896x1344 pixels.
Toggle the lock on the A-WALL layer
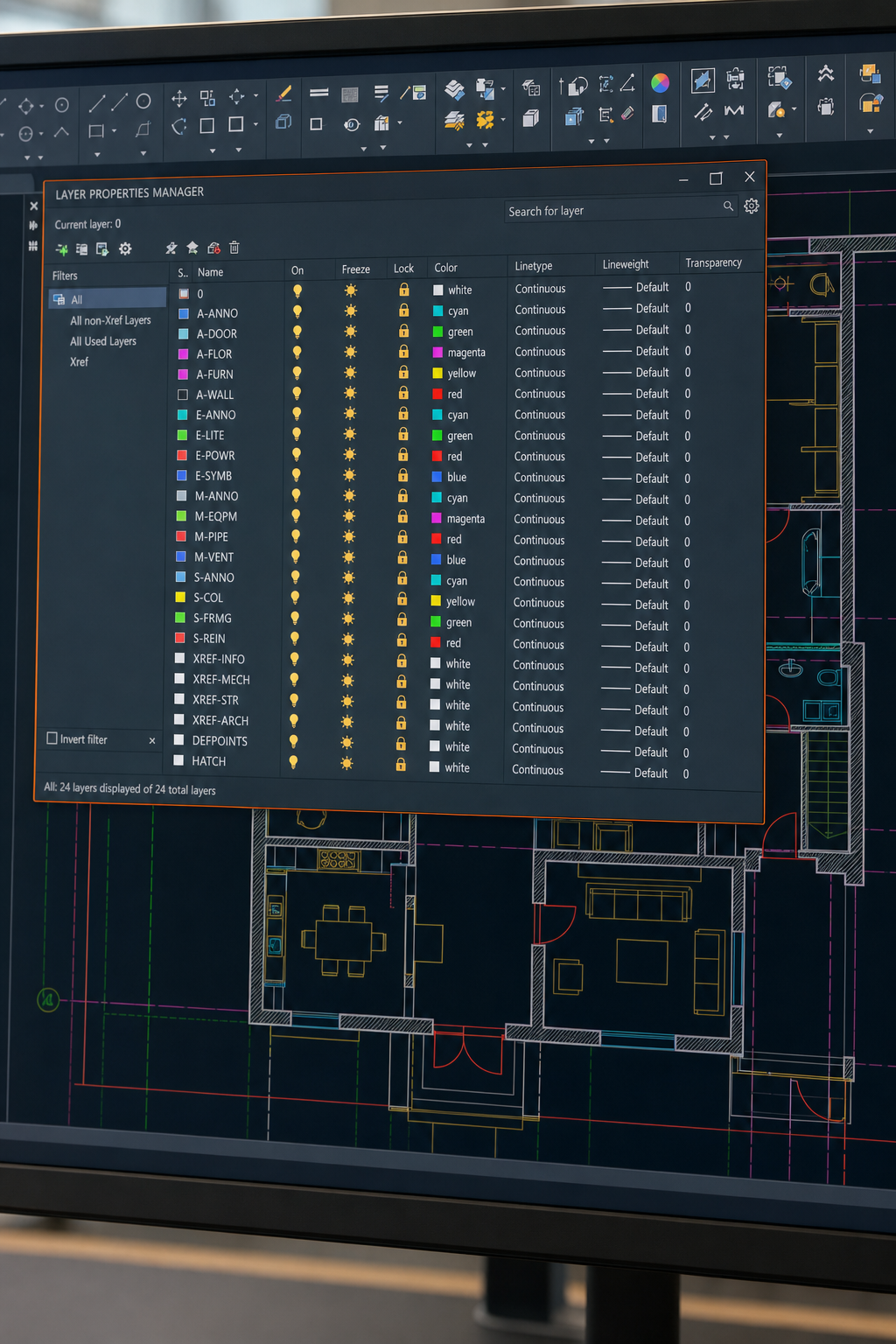click(403, 393)
